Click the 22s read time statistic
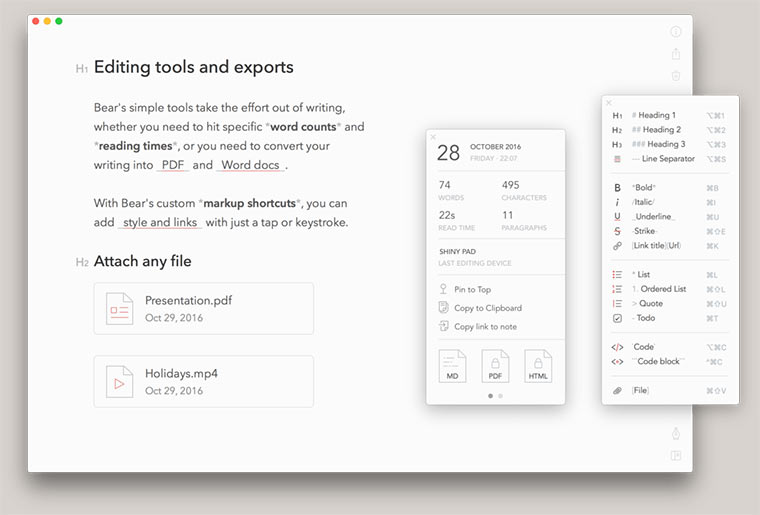 (456, 220)
